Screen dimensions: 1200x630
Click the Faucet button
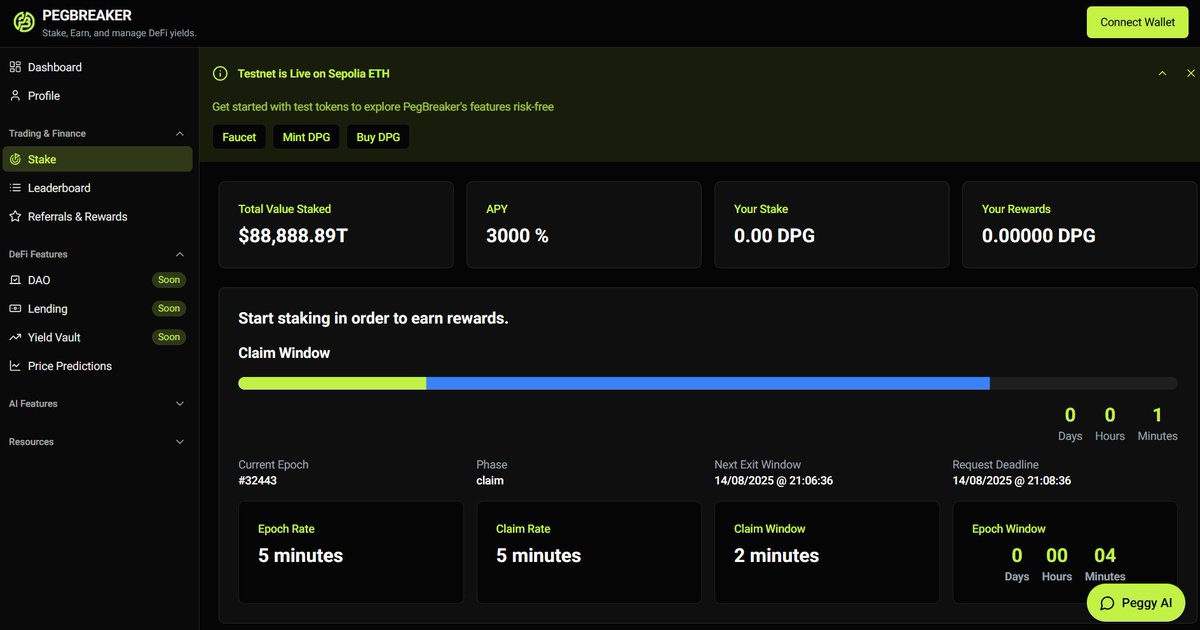click(x=239, y=137)
